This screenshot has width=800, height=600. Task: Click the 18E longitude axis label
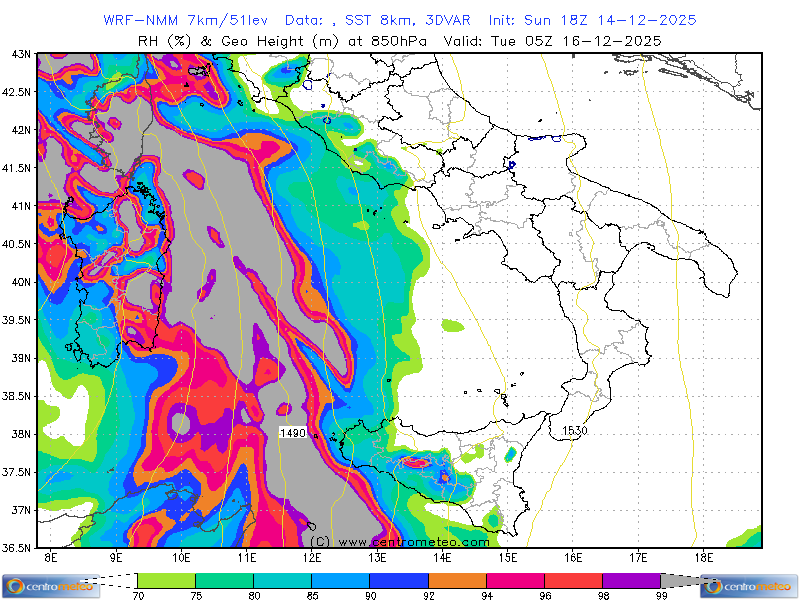click(703, 557)
